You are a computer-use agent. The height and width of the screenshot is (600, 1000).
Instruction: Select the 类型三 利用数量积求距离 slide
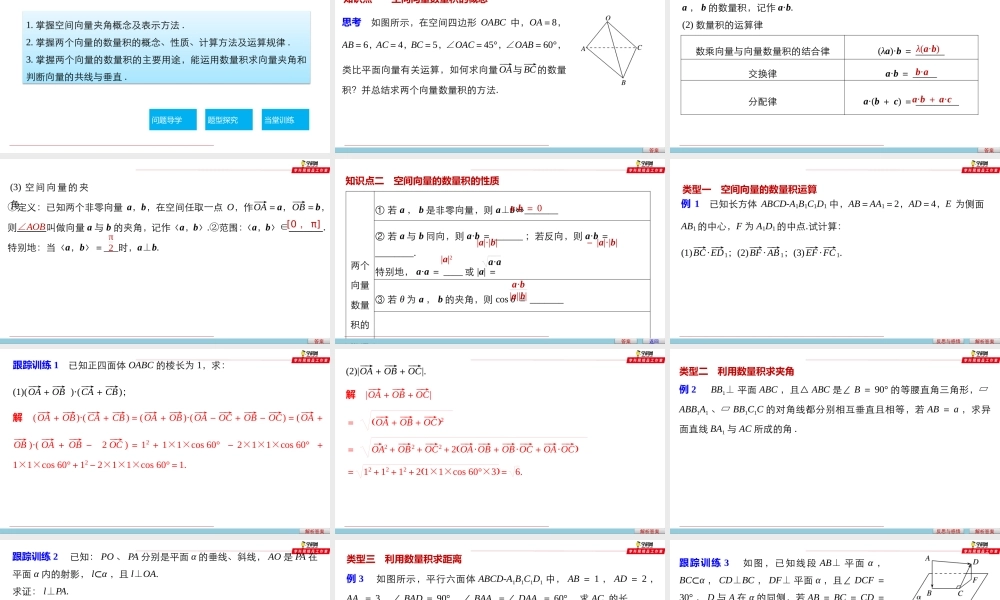click(x=500, y=570)
